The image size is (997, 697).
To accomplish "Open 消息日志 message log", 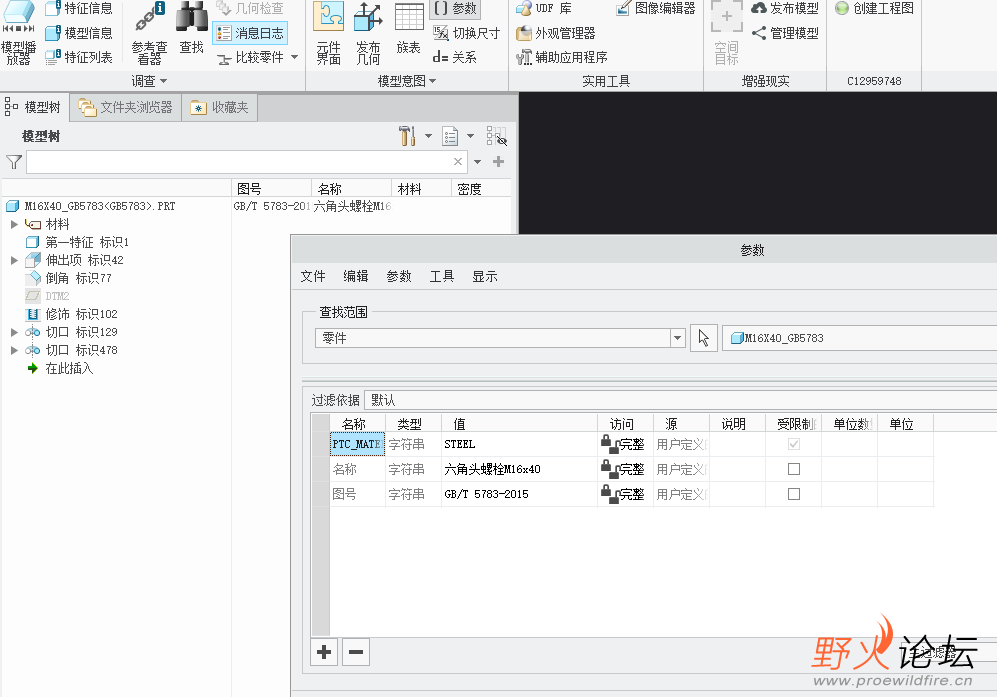I will 250,33.
